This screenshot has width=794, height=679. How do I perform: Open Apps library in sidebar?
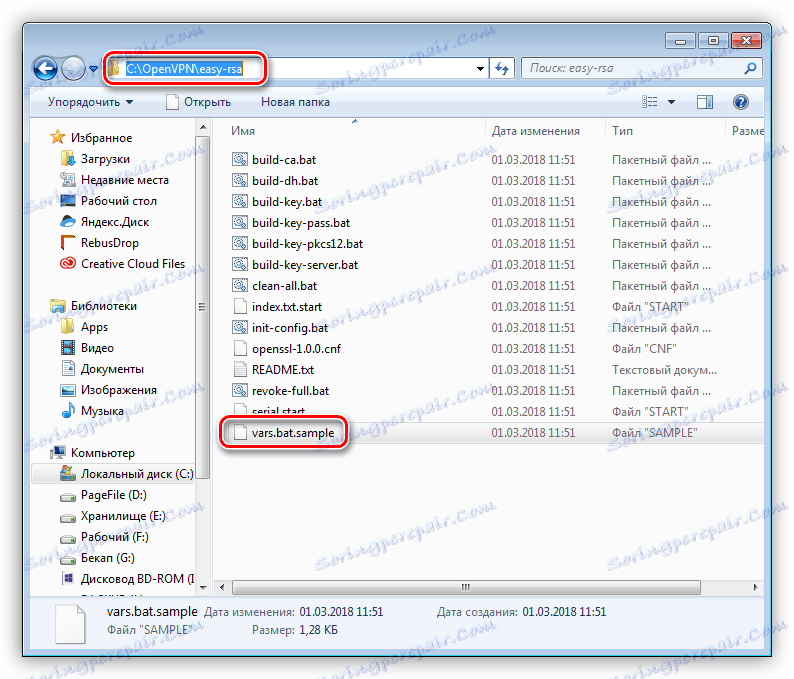pyautogui.click(x=84, y=327)
